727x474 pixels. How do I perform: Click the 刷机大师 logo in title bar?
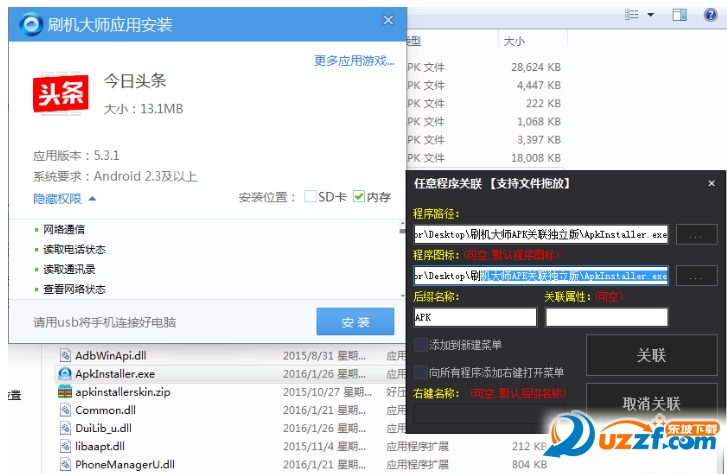pos(31,24)
